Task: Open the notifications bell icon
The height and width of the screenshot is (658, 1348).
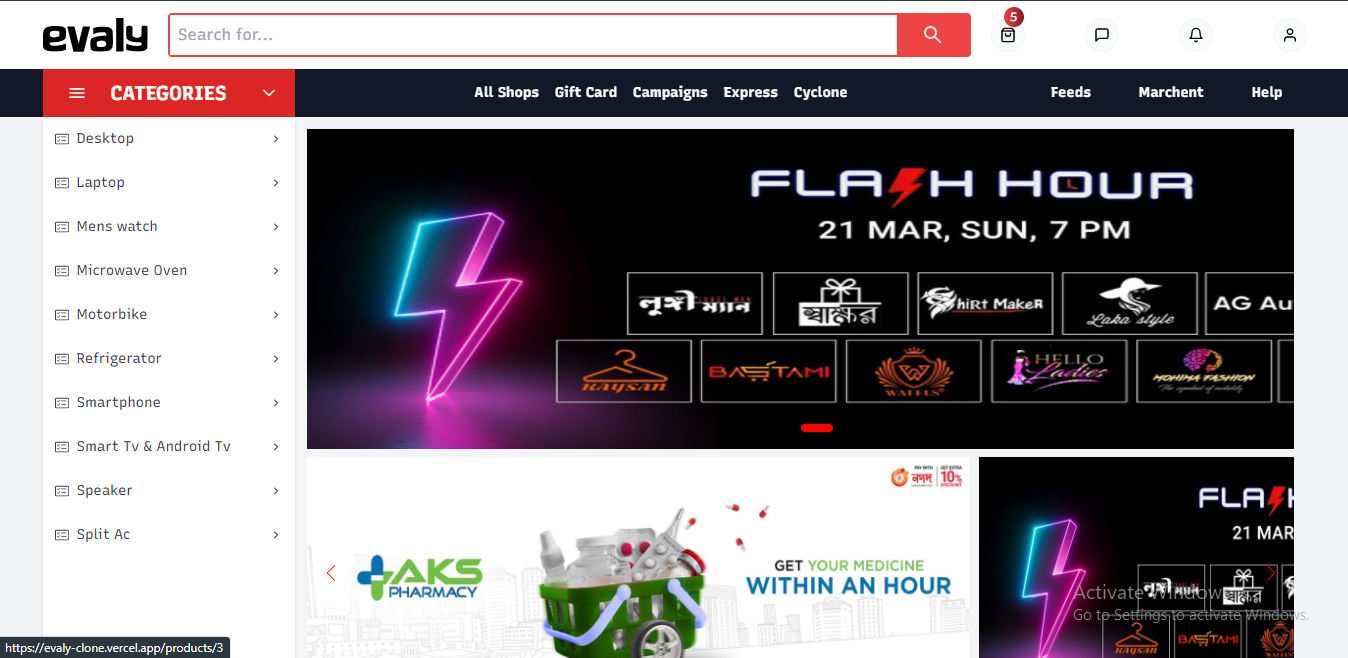Action: coord(1196,35)
